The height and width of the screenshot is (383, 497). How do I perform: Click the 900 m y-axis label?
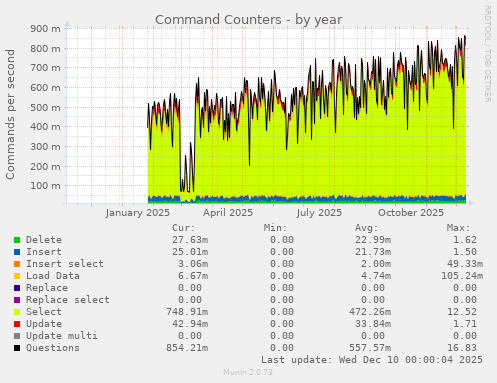click(x=46, y=29)
